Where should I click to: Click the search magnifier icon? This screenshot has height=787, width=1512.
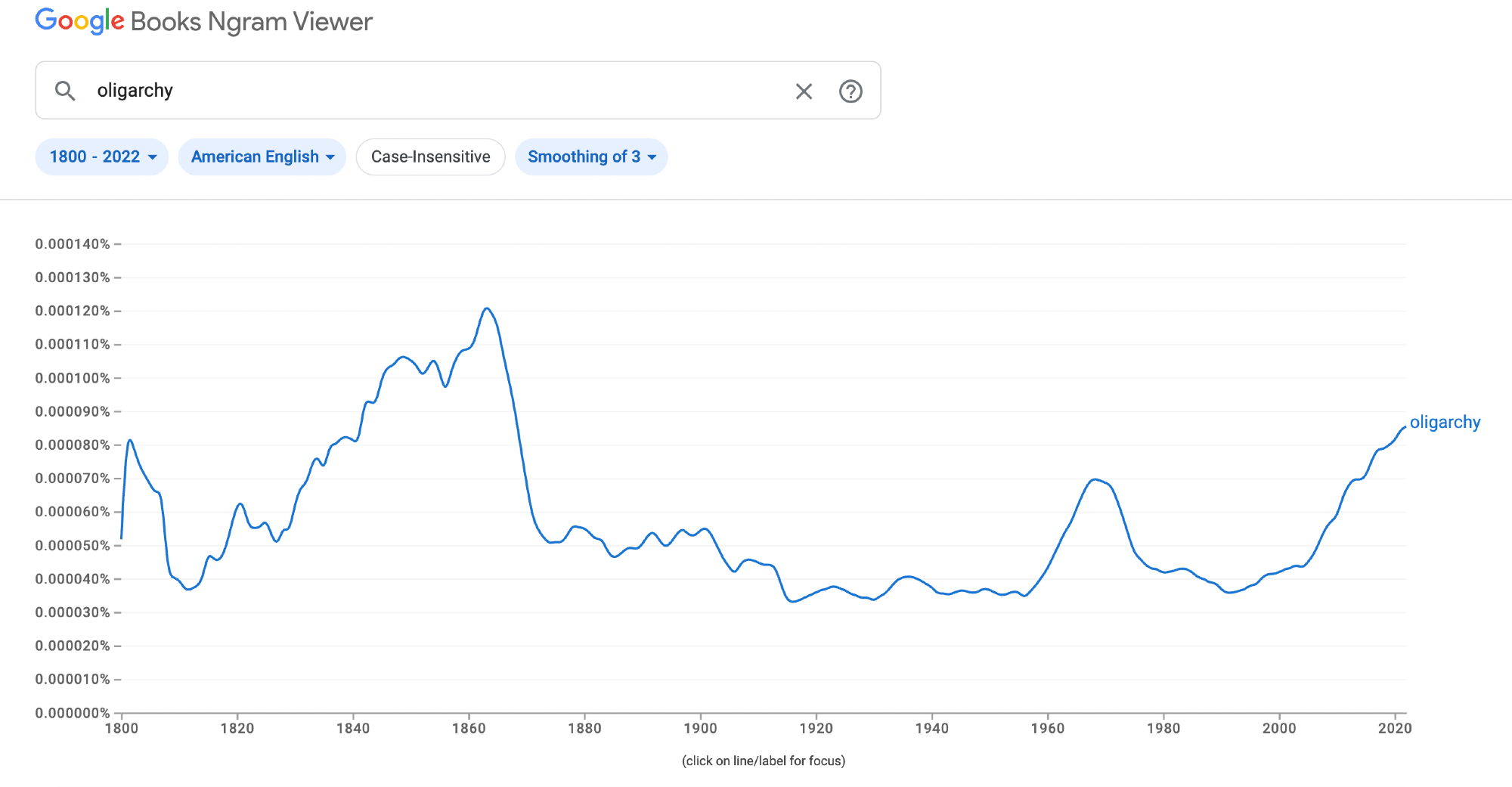coord(65,91)
